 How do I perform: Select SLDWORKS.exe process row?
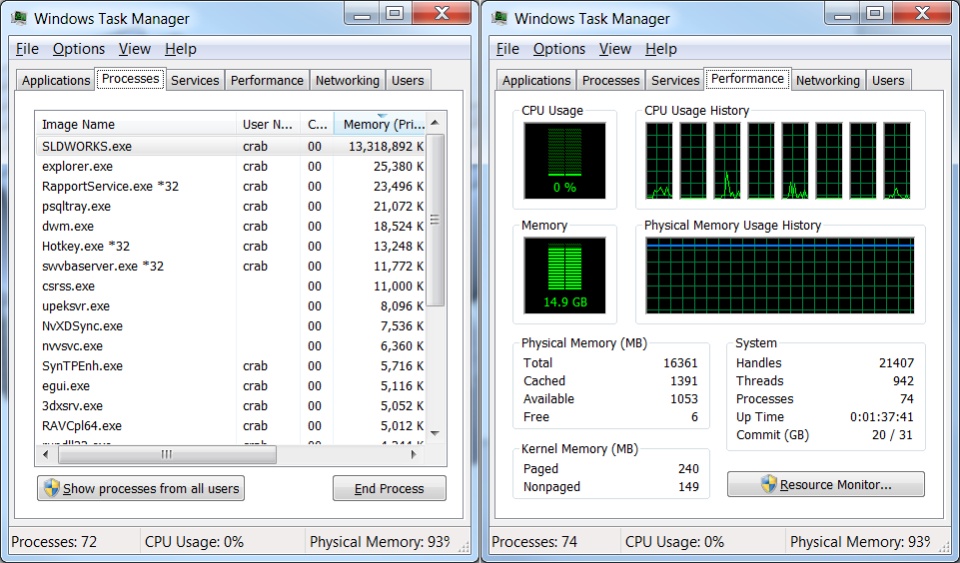pos(230,146)
